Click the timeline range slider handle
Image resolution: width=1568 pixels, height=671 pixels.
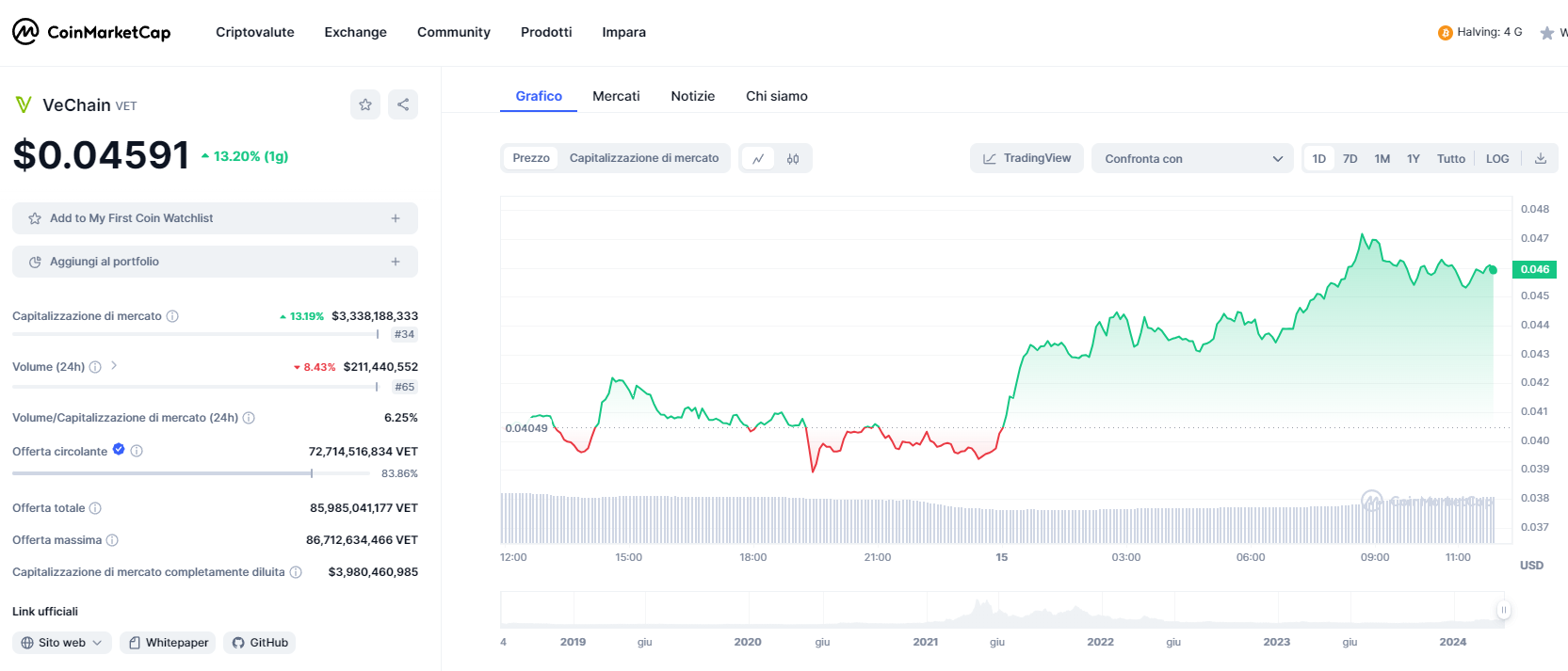tap(1503, 610)
